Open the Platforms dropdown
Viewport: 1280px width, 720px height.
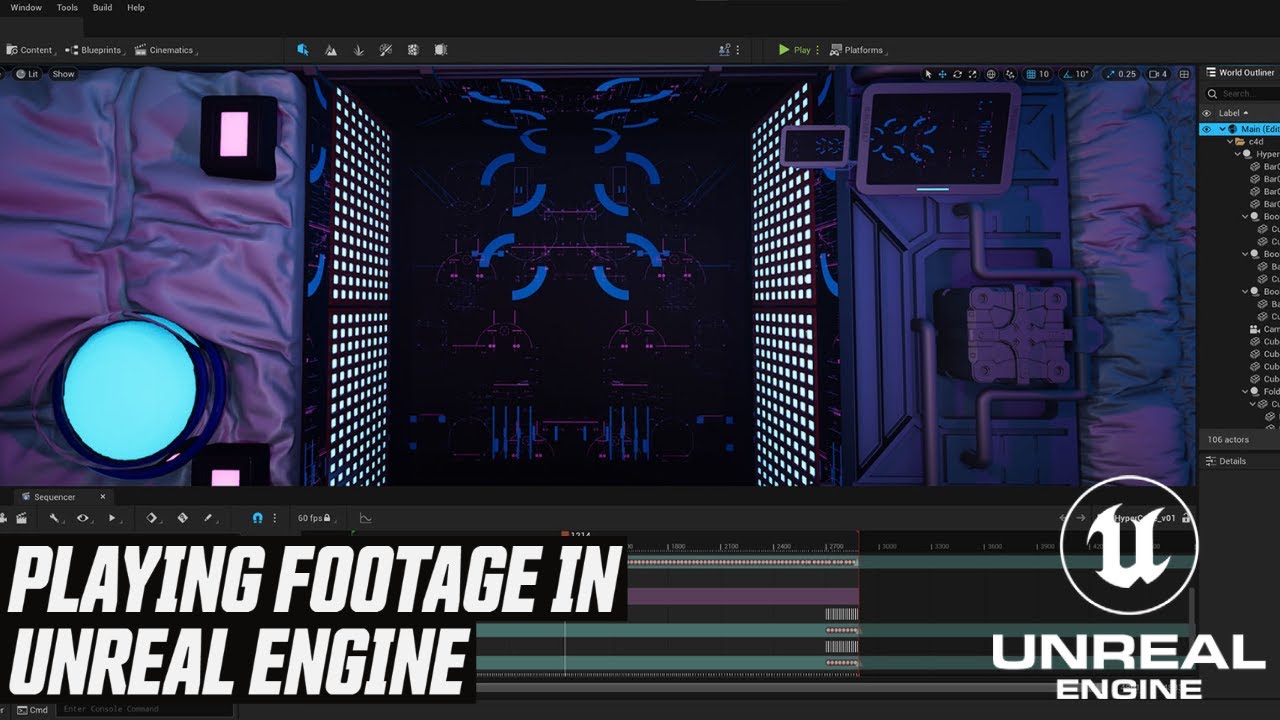pos(859,50)
